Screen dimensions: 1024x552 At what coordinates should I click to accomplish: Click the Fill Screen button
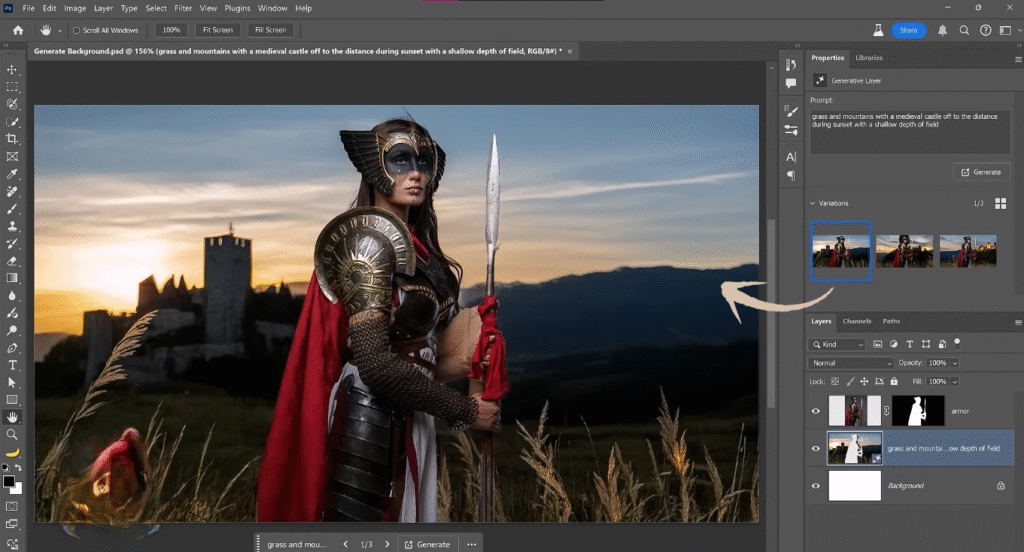[x=270, y=30]
